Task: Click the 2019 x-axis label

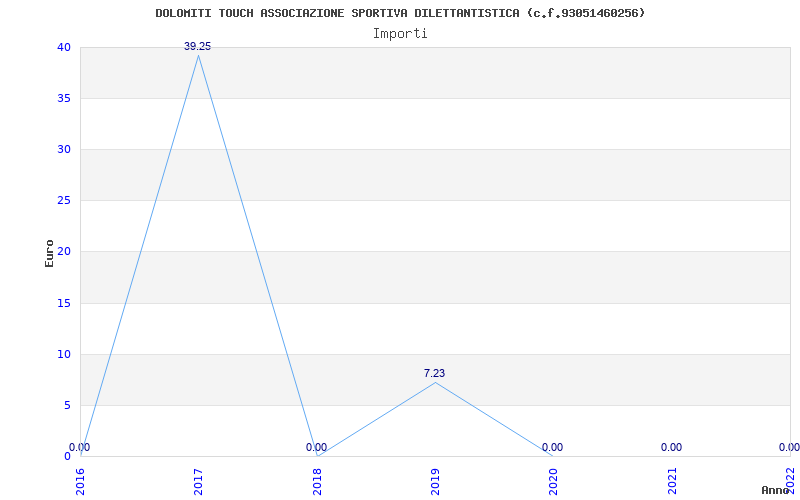Action: tap(435, 483)
